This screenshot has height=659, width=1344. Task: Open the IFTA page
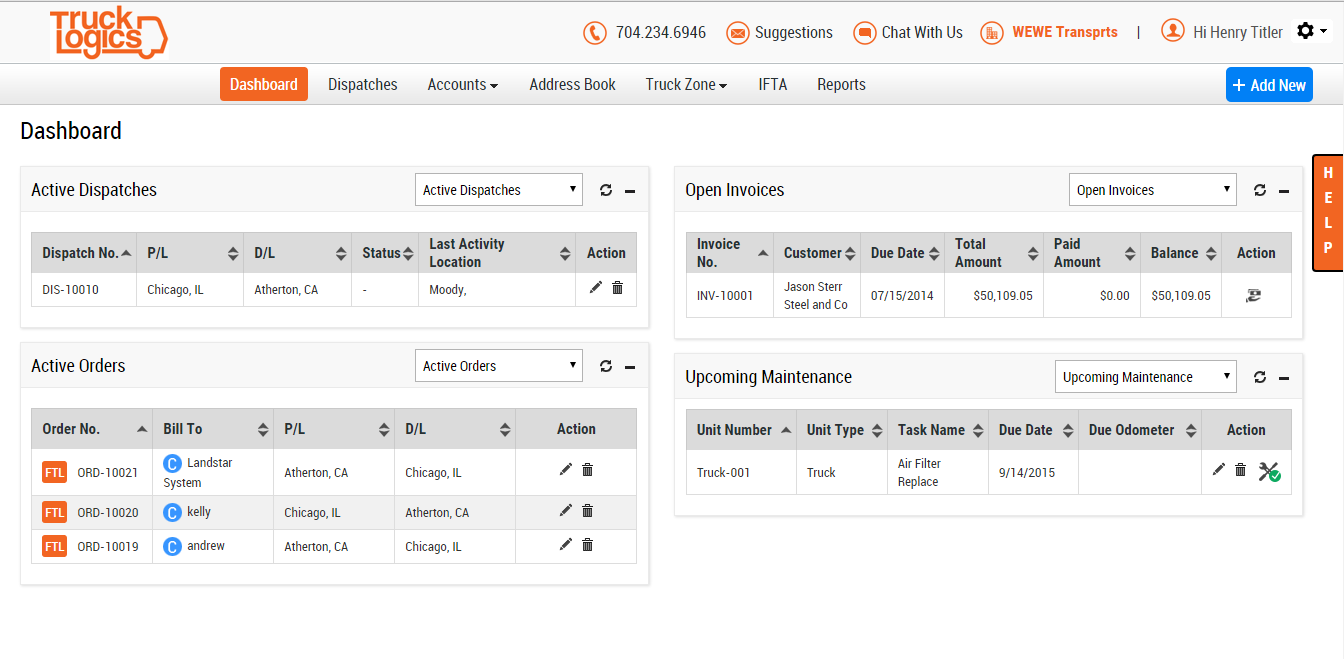pyautogui.click(x=773, y=84)
